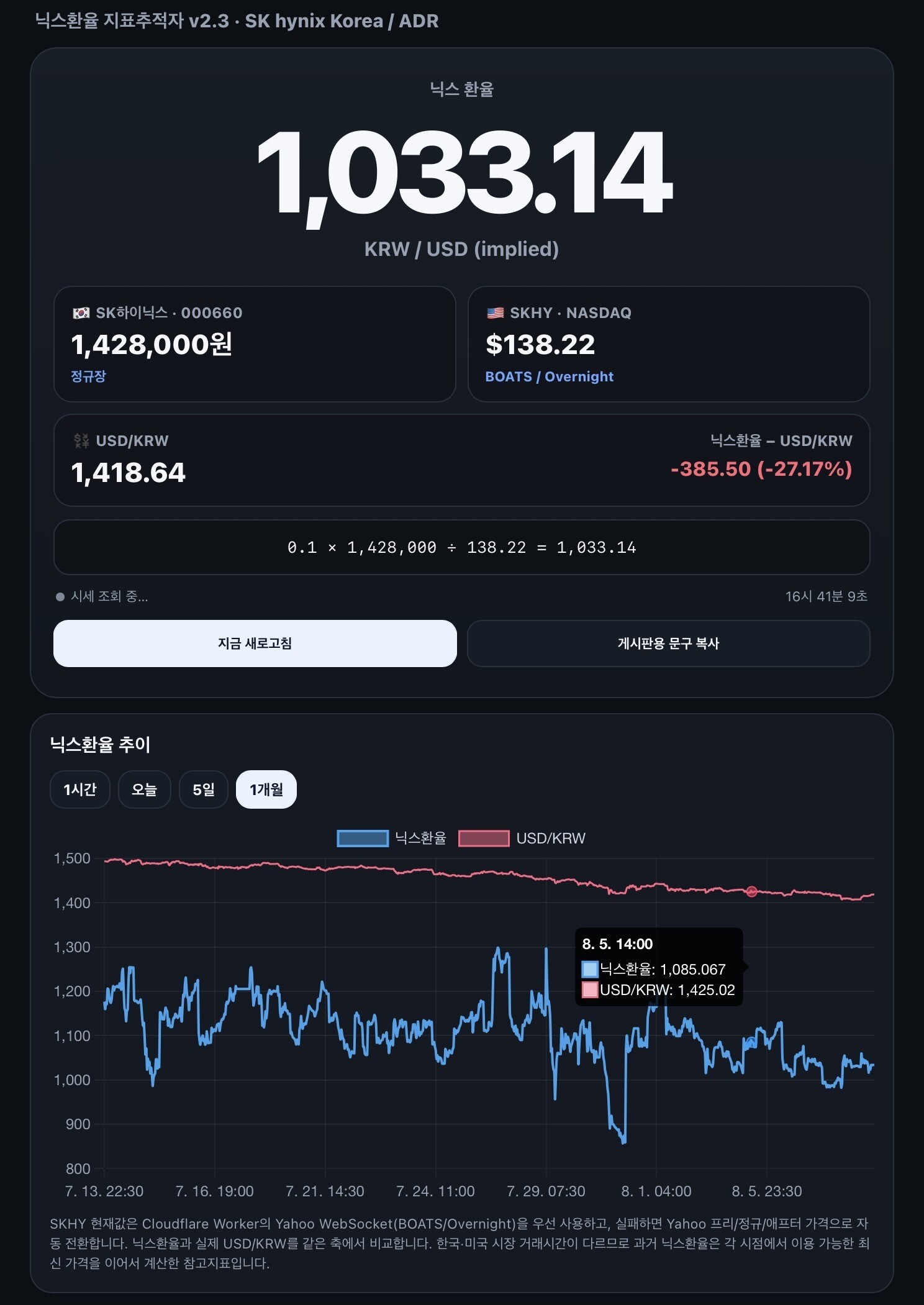The height and width of the screenshot is (1305, 924).
Task: Click the 7. 24. 11:00 x-axis label
Action: 435,1191
